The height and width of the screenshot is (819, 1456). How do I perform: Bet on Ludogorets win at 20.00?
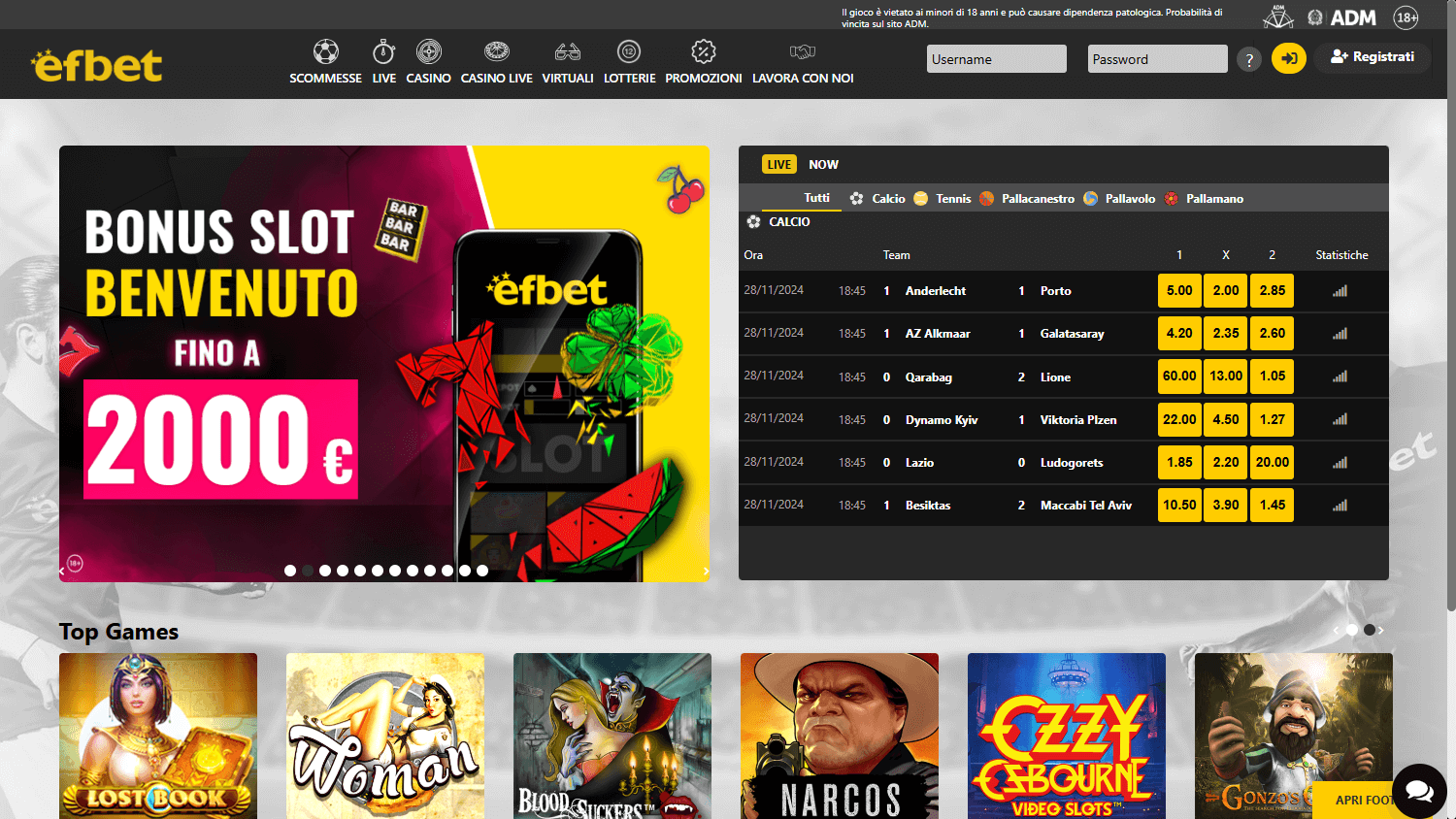point(1273,463)
